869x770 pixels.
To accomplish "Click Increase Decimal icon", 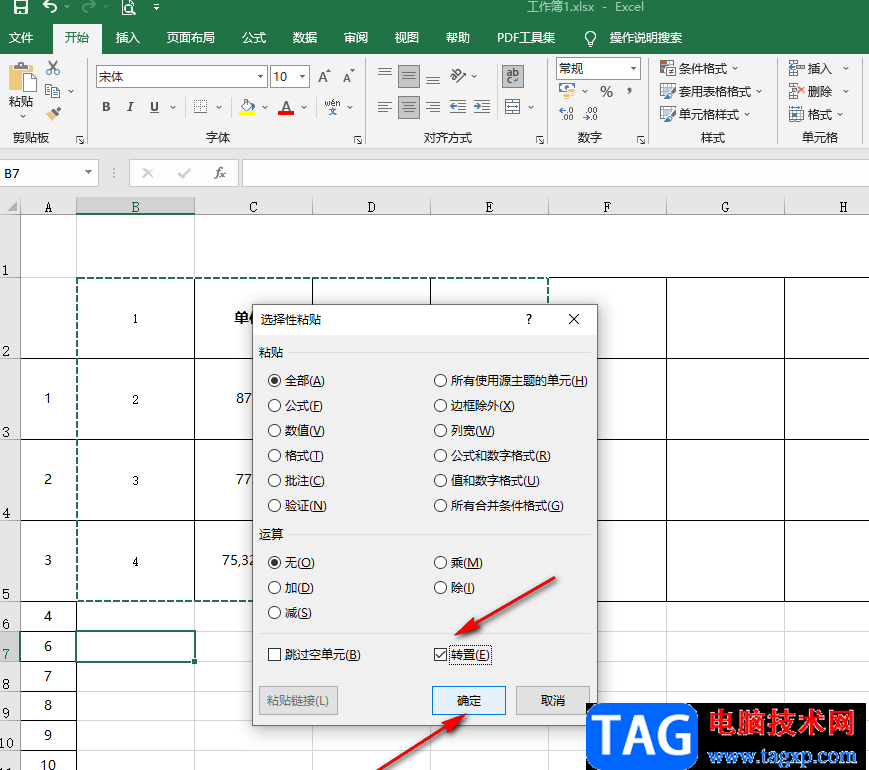I will (x=566, y=114).
